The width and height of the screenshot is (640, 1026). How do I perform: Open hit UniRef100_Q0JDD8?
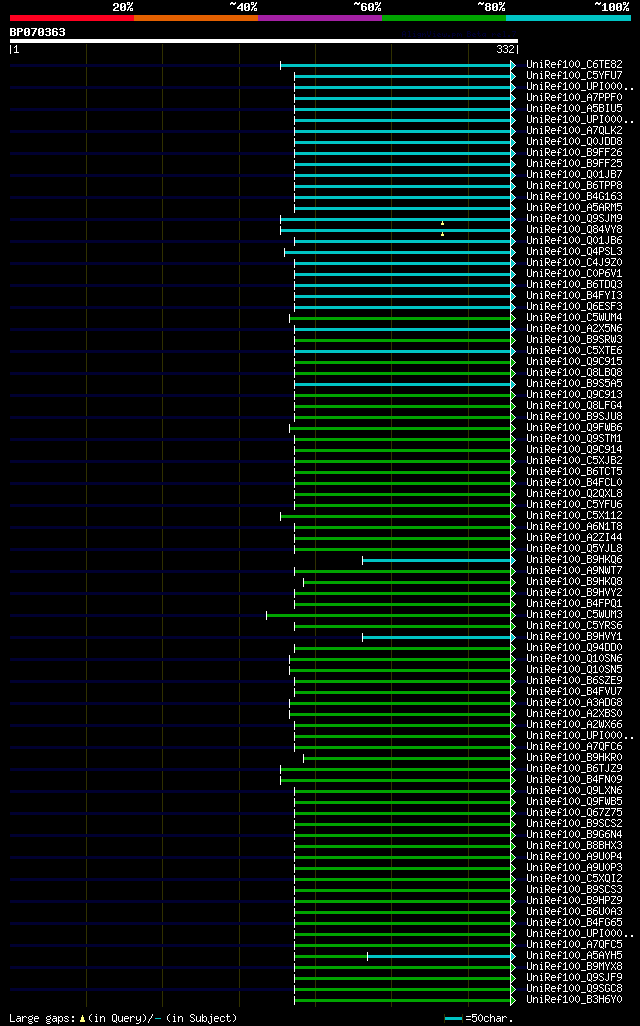[575, 141]
